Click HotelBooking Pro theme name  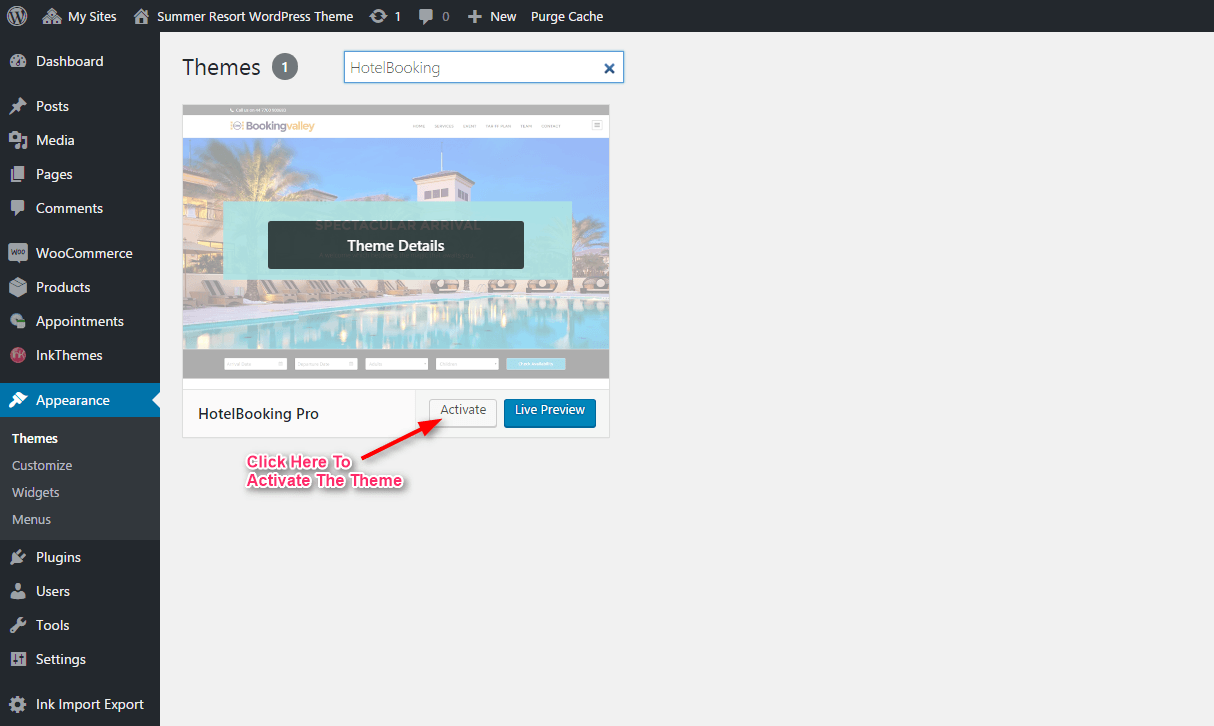[259, 413]
